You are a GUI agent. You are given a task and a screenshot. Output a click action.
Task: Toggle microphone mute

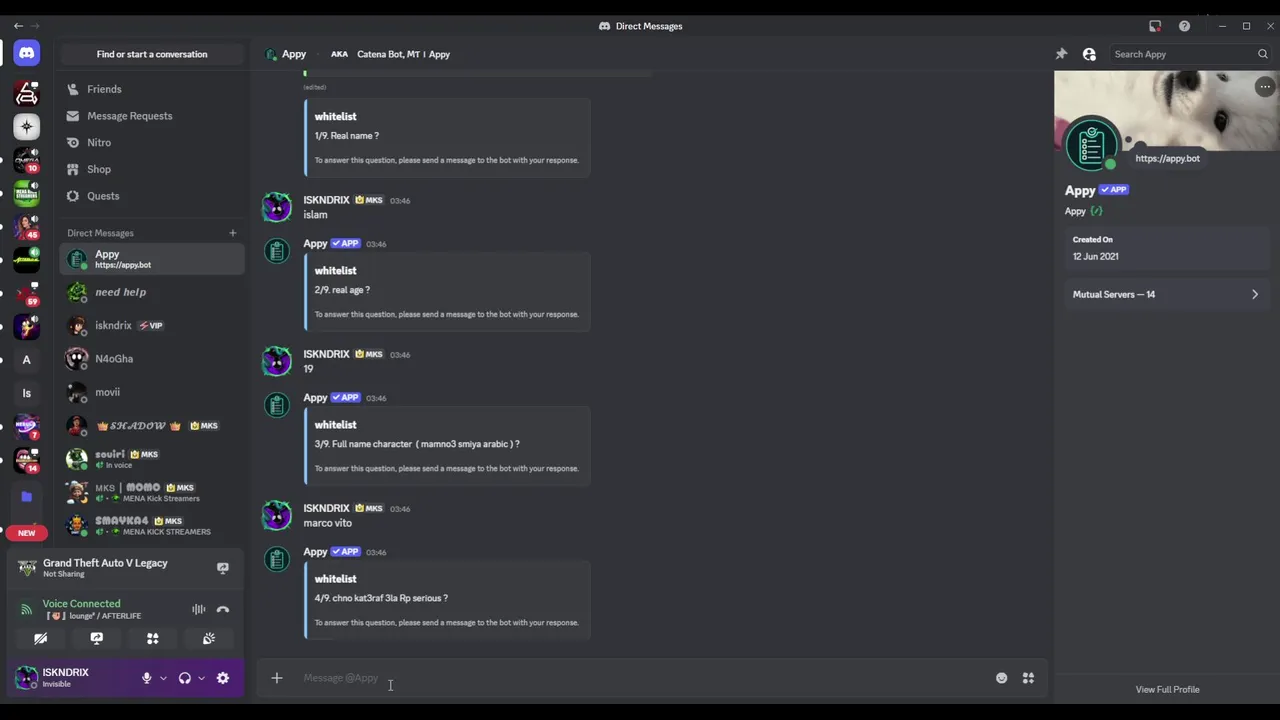coord(146,678)
